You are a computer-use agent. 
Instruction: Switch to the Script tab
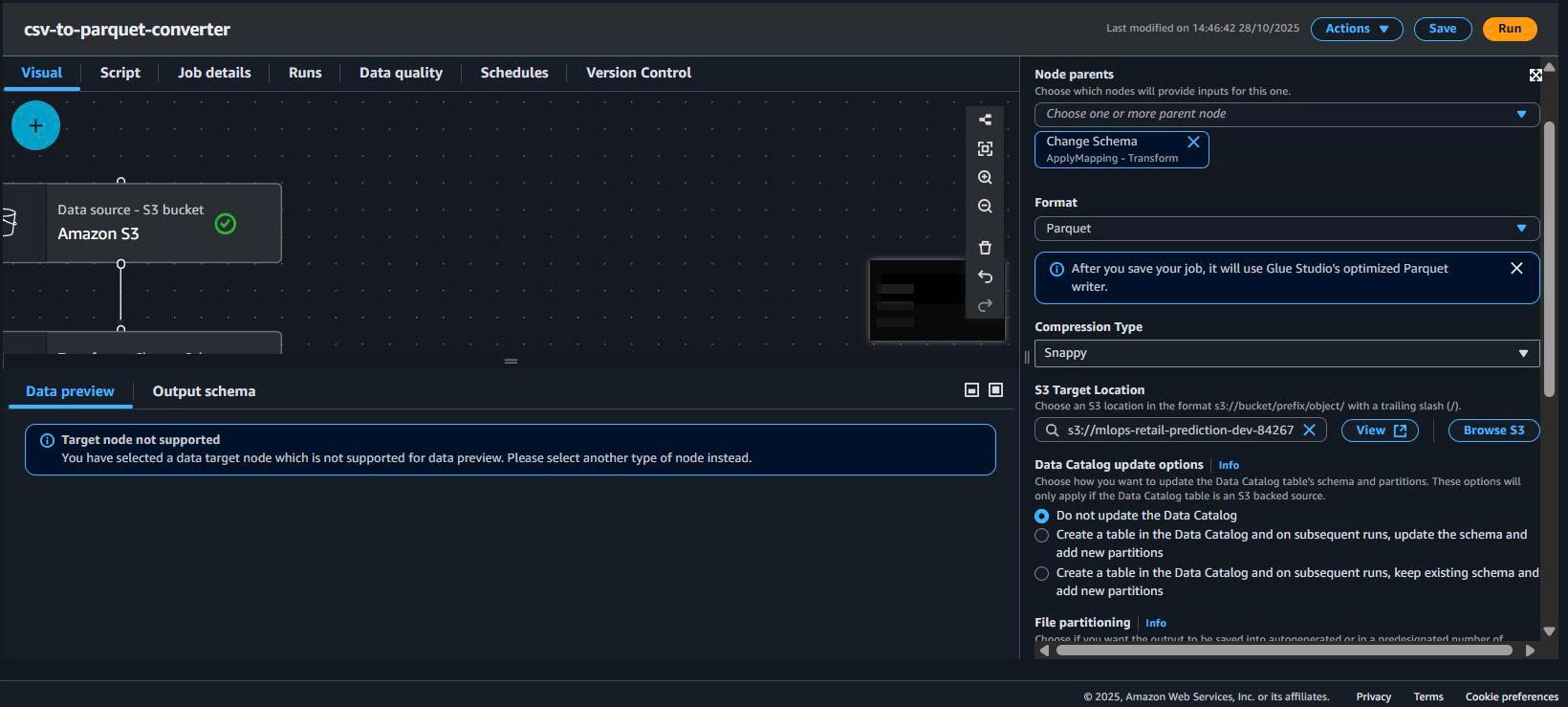[x=120, y=73]
